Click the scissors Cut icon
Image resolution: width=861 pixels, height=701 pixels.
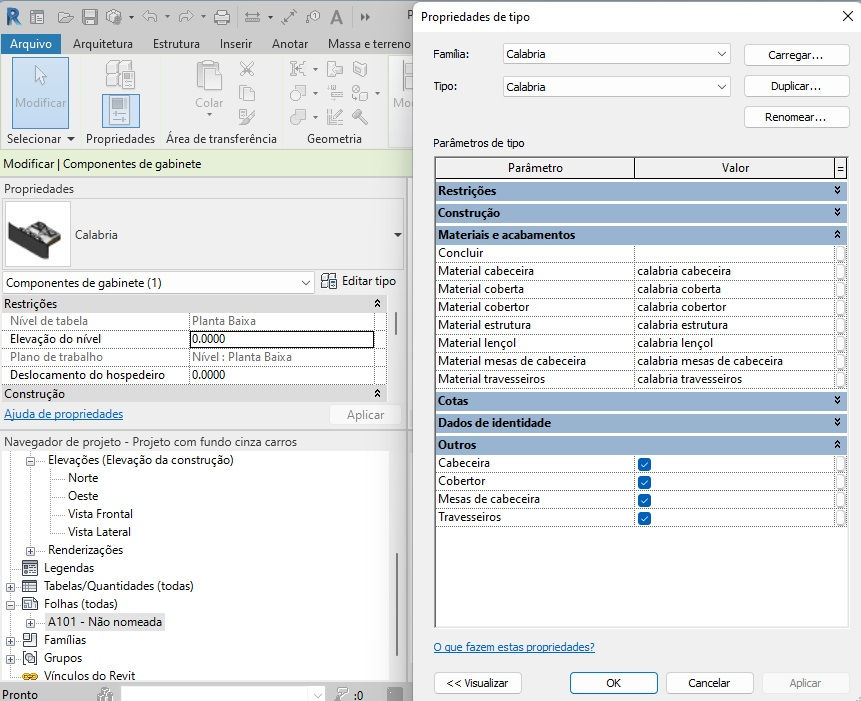click(247, 69)
